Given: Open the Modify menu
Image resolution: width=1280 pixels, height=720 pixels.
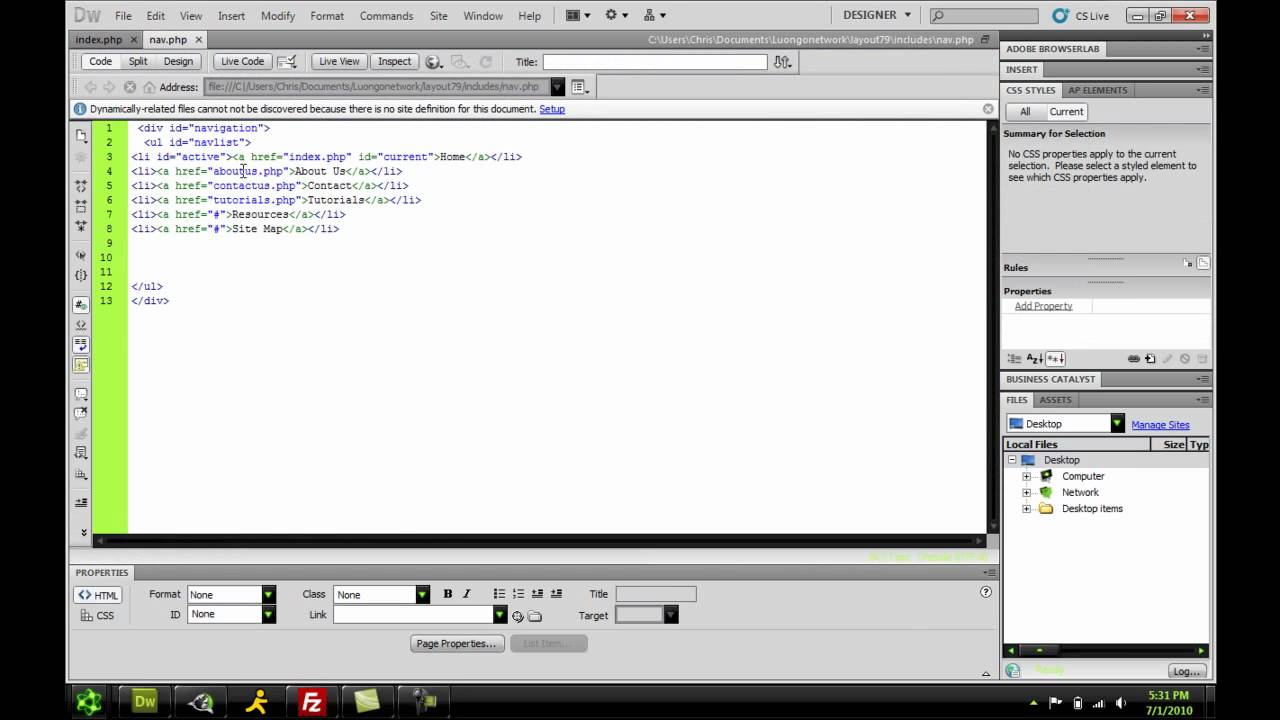Looking at the screenshot, I should pyautogui.click(x=278, y=16).
